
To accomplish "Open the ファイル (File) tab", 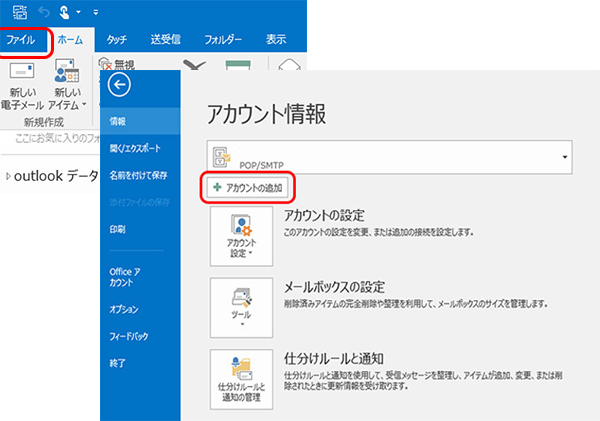I will coord(24,41).
